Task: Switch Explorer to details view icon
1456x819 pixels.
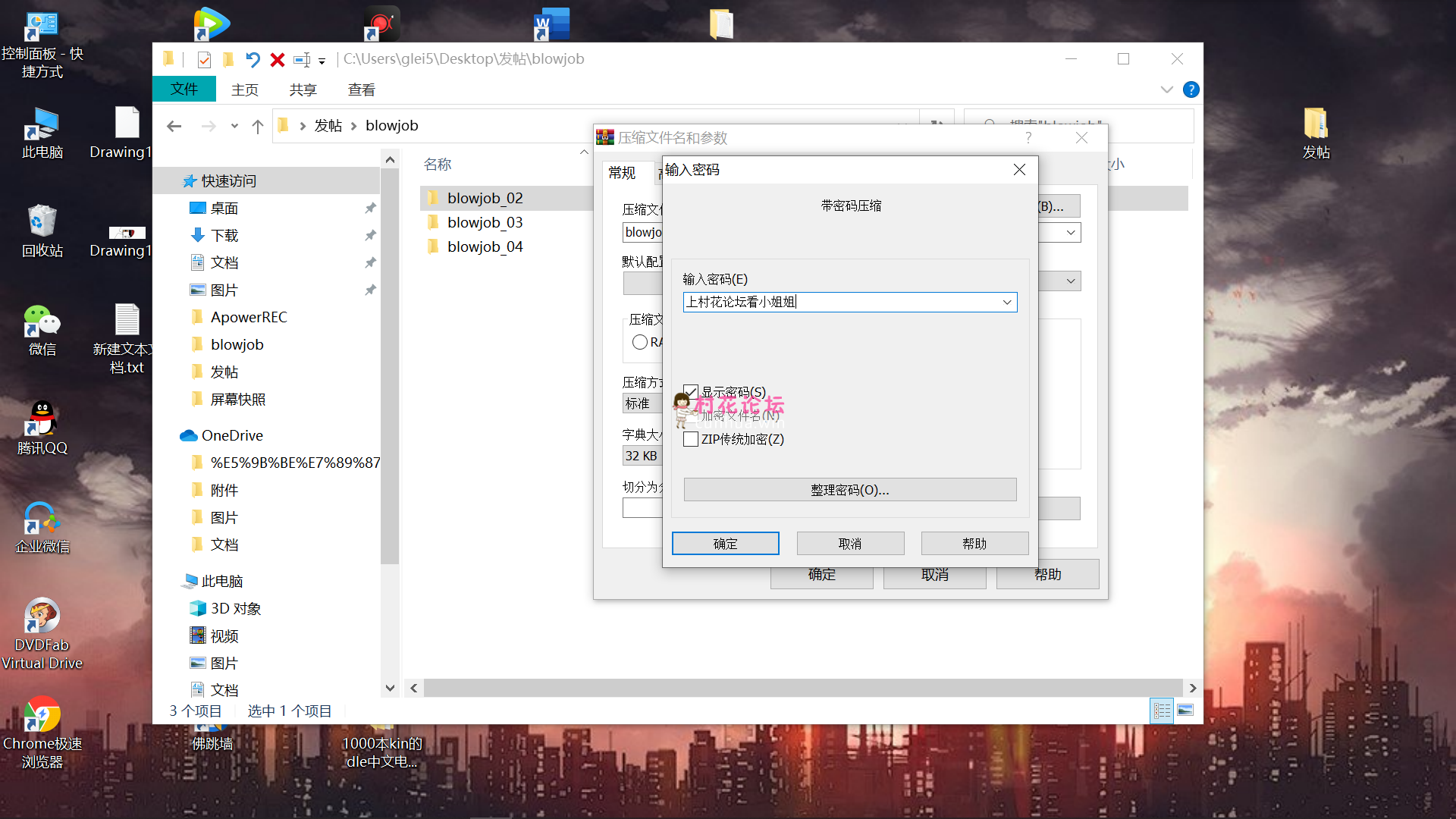Action: tap(1162, 711)
